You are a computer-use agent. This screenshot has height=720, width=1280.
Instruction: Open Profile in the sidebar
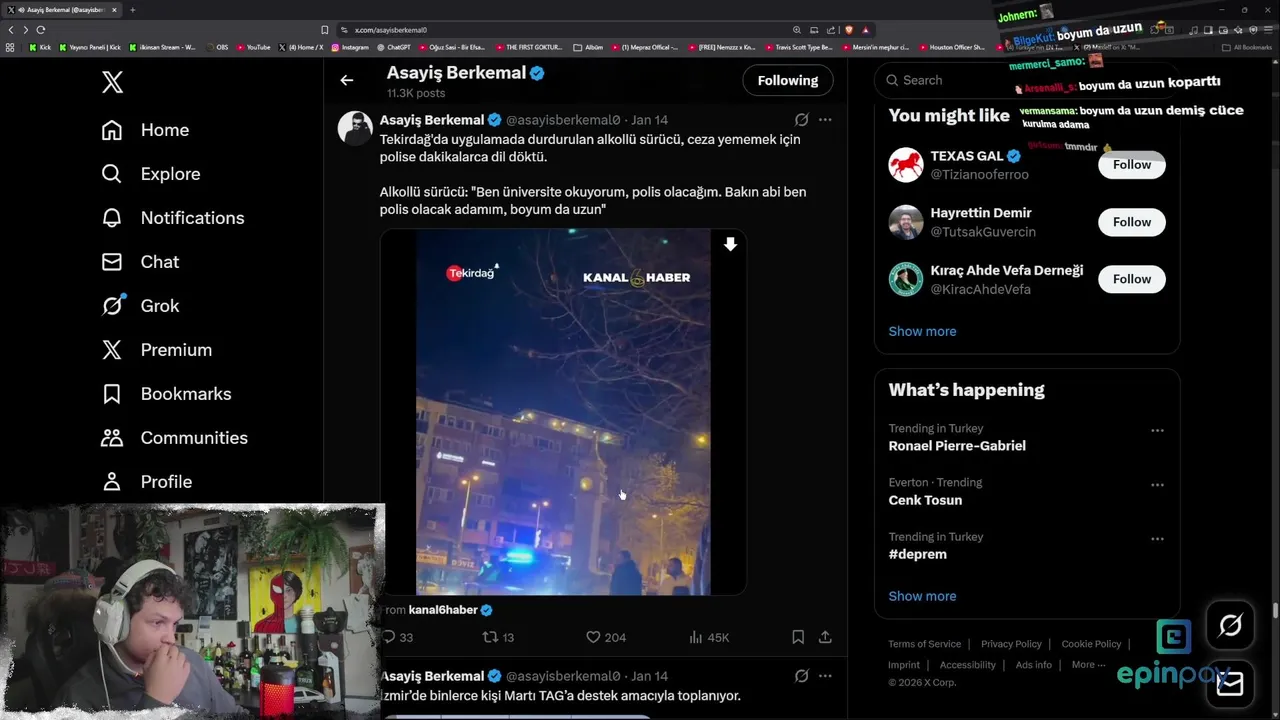coord(146,482)
